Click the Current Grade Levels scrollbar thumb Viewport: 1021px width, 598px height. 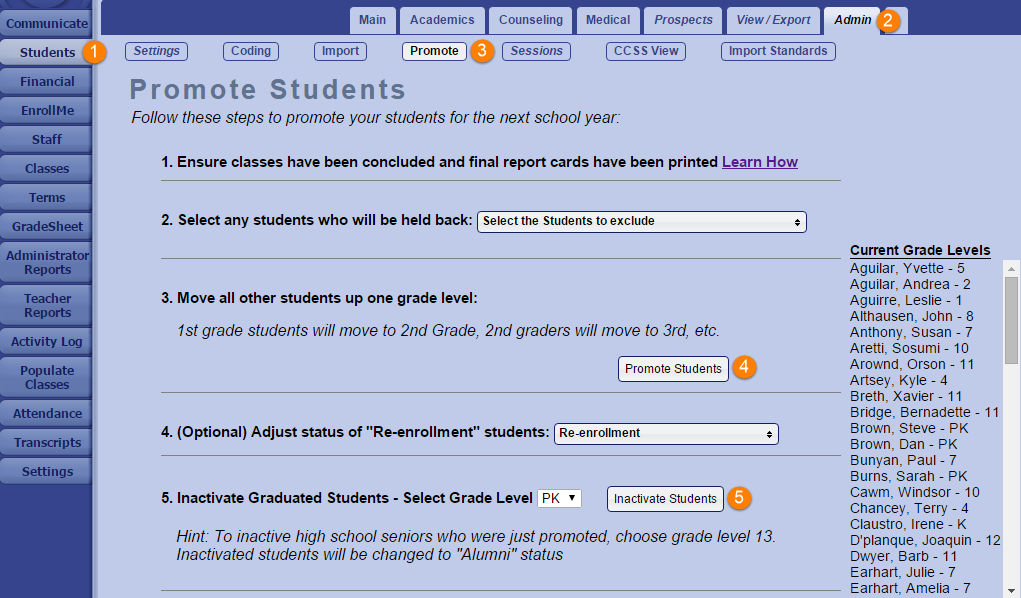[1011, 320]
